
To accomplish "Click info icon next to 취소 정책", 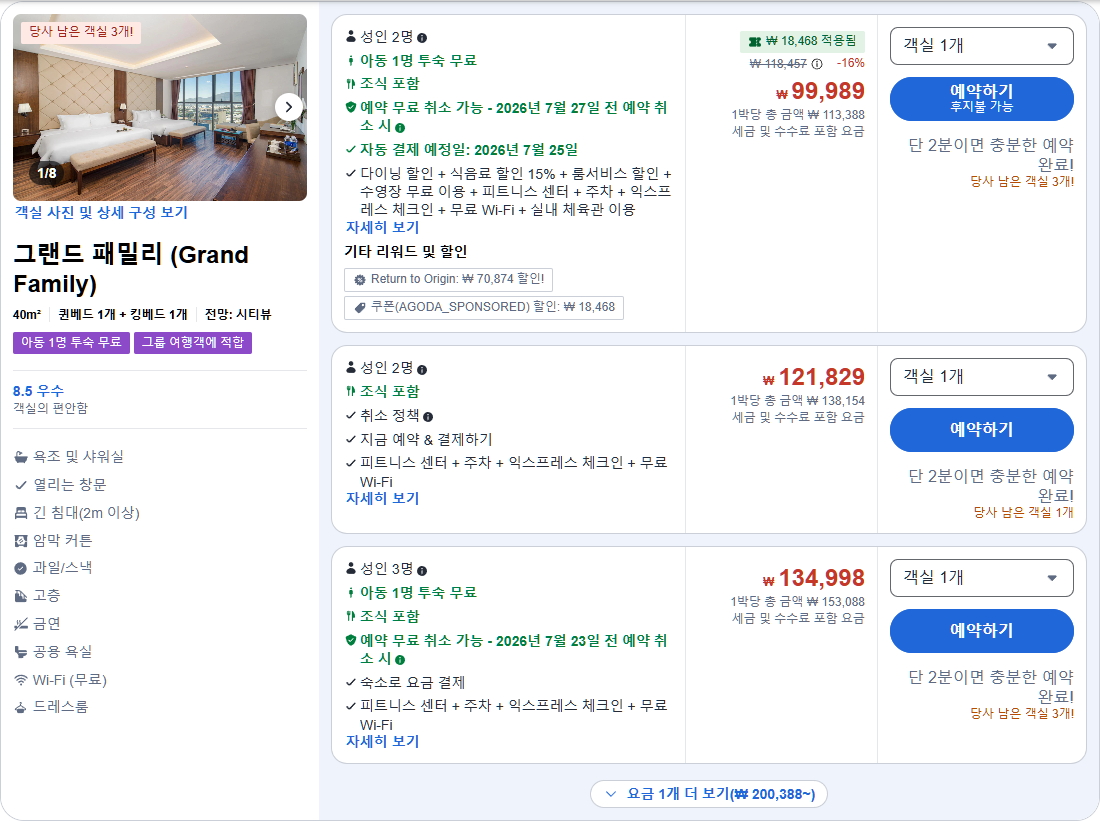I will pos(428,417).
